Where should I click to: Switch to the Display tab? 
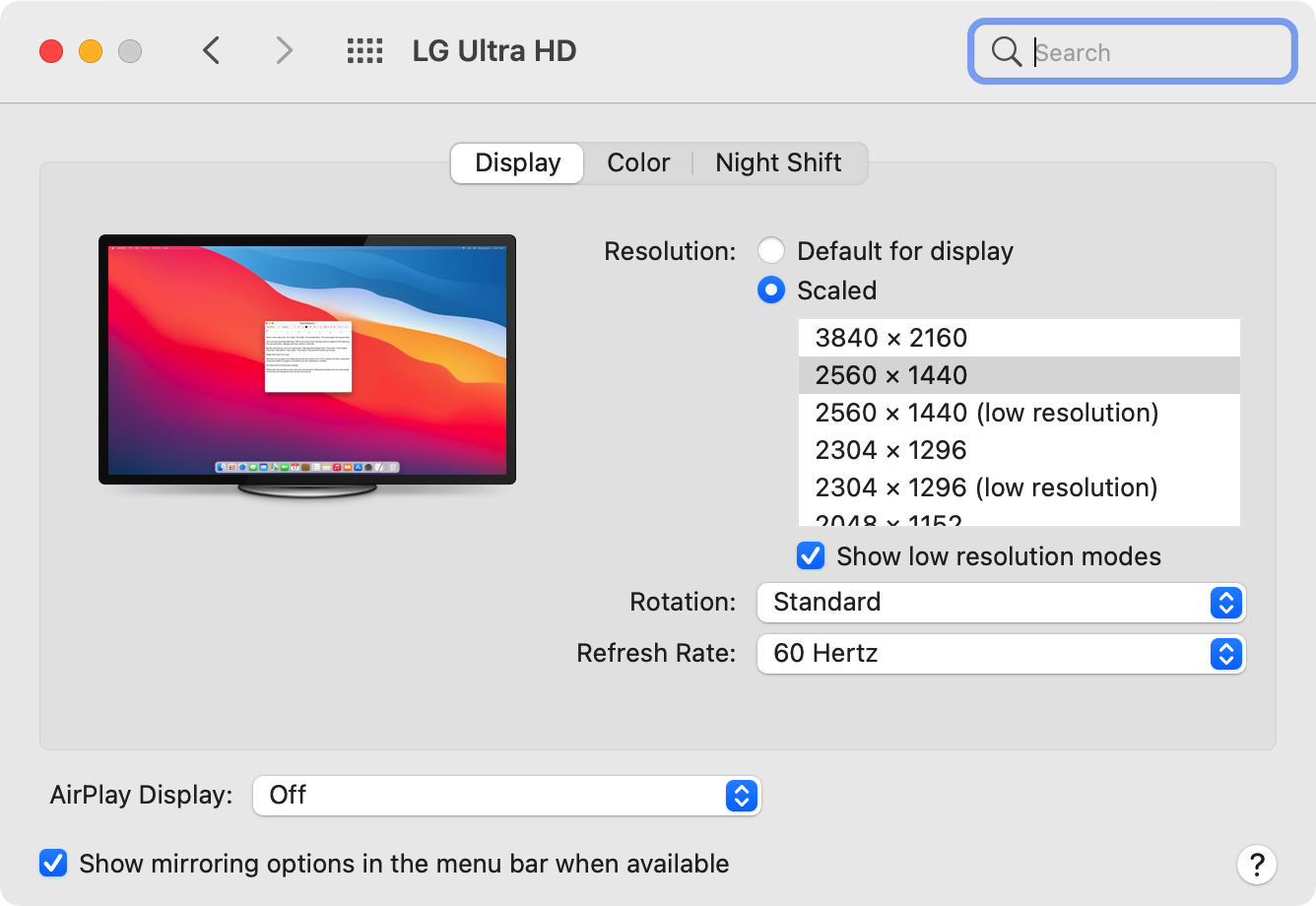(x=517, y=162)
